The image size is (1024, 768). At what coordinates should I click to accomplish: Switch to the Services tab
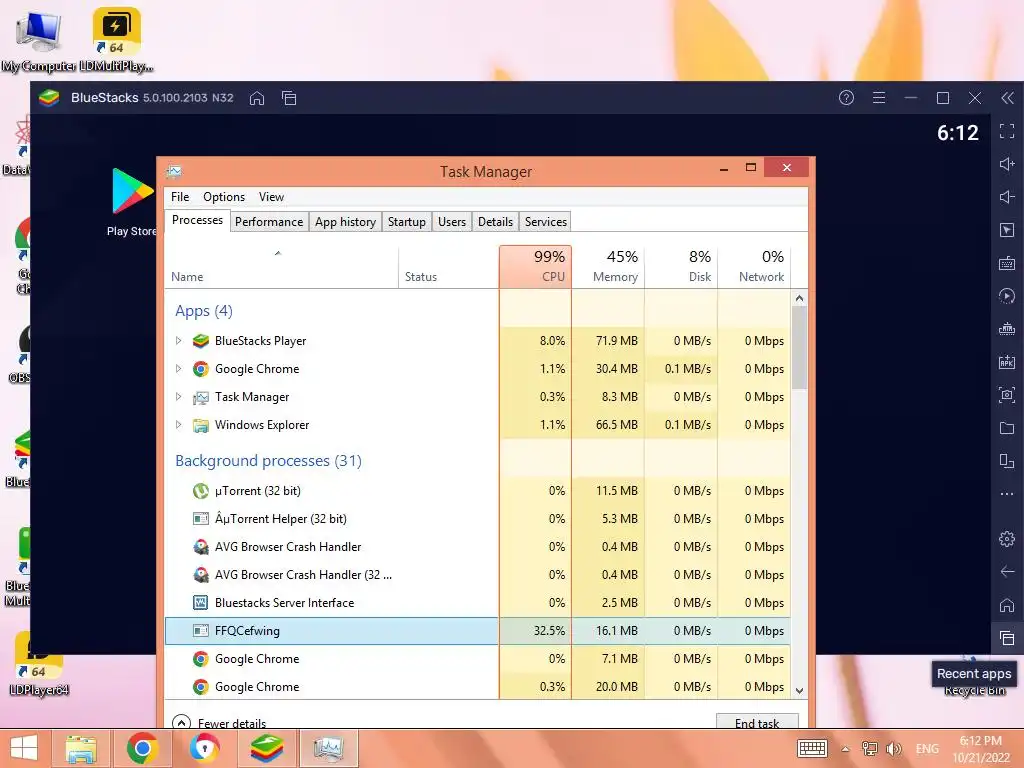click(546, 221)
